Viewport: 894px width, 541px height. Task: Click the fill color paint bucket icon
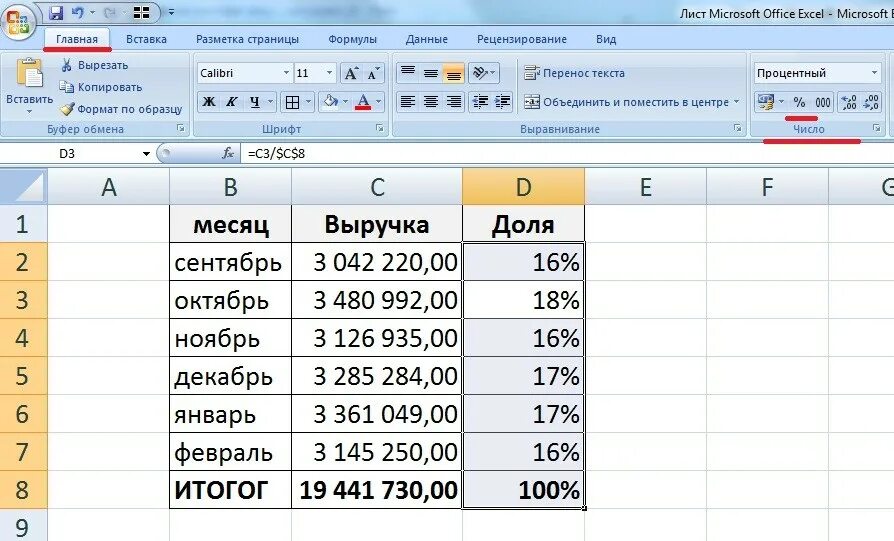pos(330,102)
